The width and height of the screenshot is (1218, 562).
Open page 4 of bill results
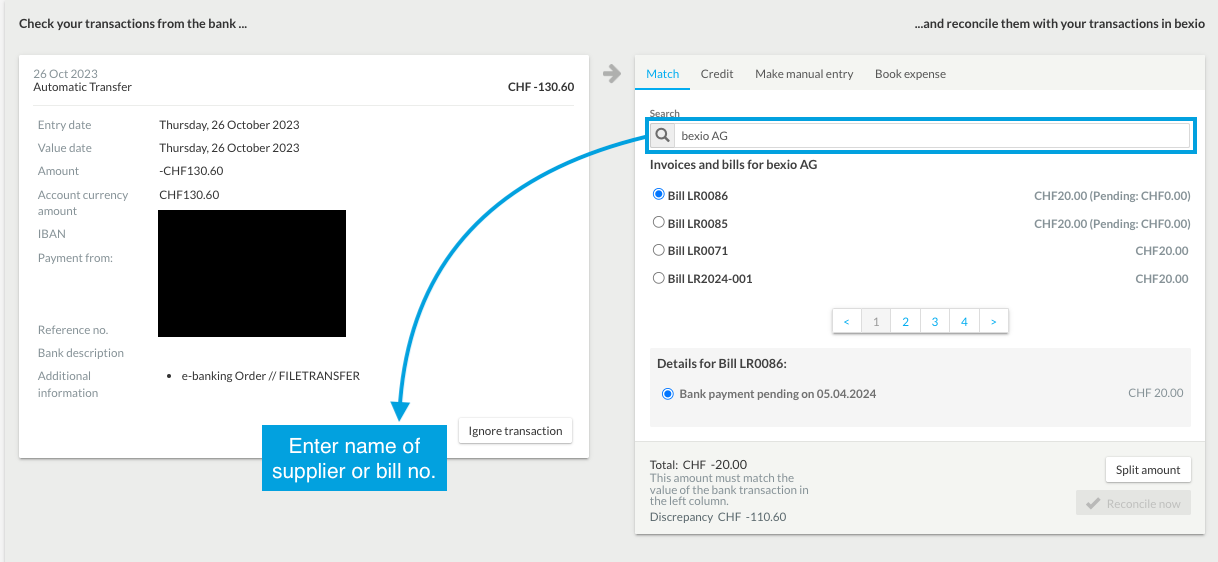[964, 322]
